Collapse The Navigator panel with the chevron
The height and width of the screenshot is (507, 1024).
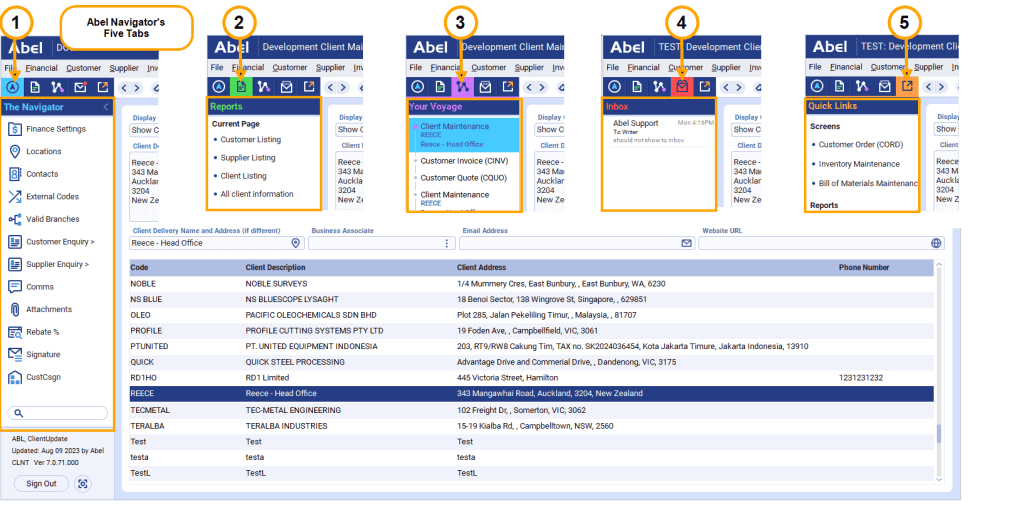(x=106, y=107)
